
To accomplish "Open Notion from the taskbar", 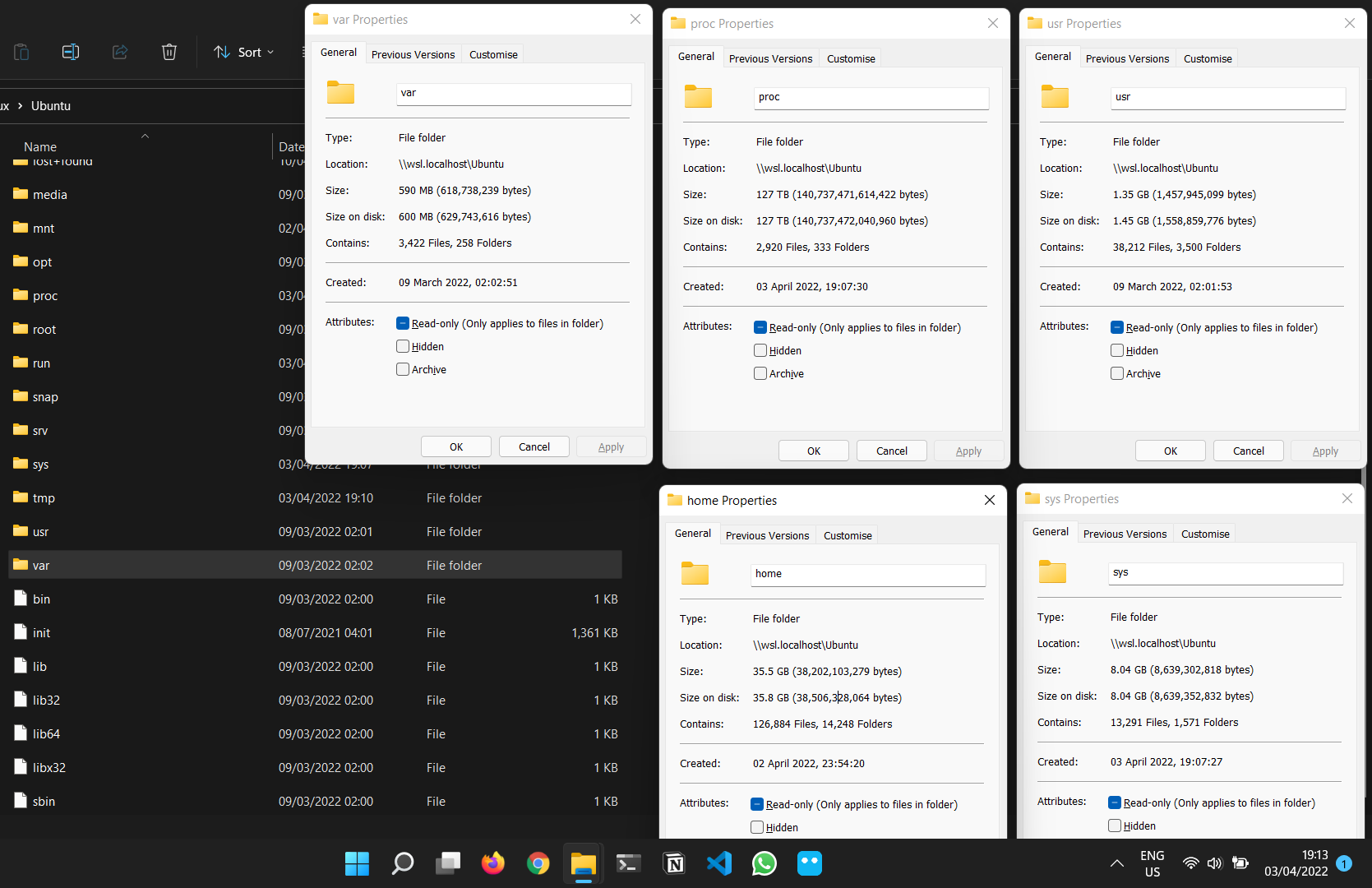I will coord(673,863).
